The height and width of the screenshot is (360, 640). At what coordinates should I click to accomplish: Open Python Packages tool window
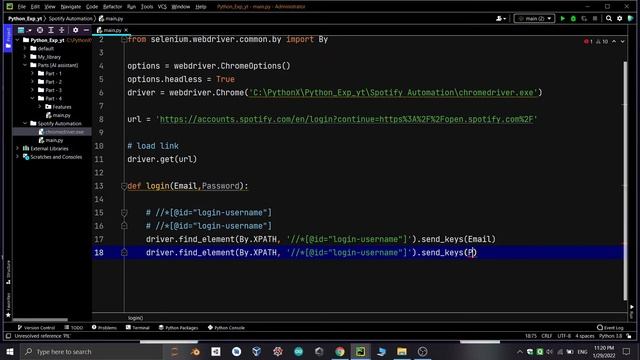(x=178, y=327)
